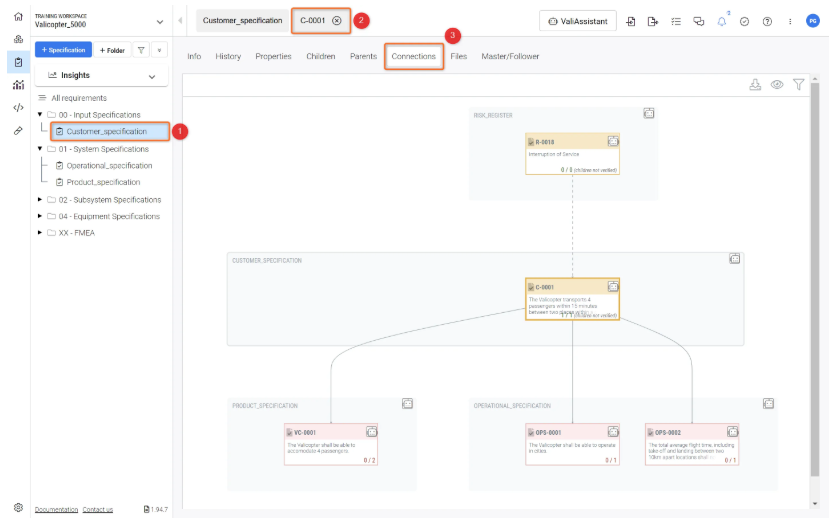Expand the Insights panel
The width and height of the screenshot is (831, 521).
pos(152,76)
